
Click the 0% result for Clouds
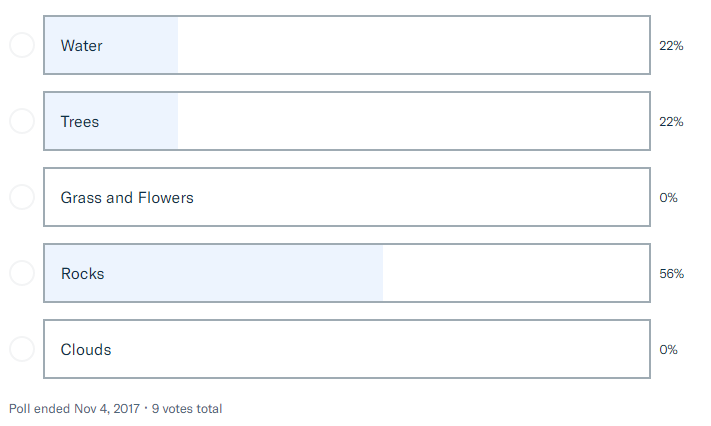point(668,350)
